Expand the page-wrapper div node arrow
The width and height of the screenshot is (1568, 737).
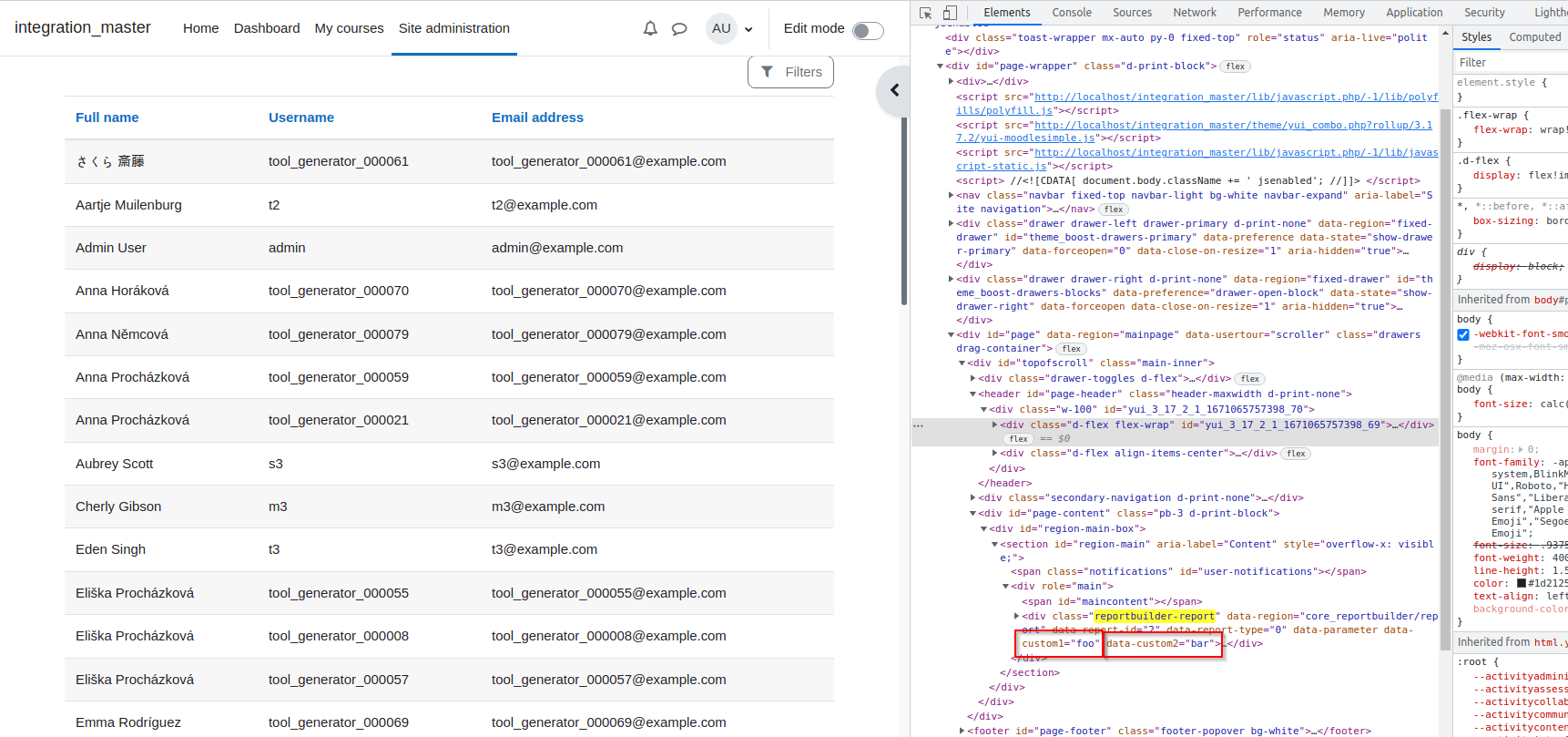[x=941, y=66]
